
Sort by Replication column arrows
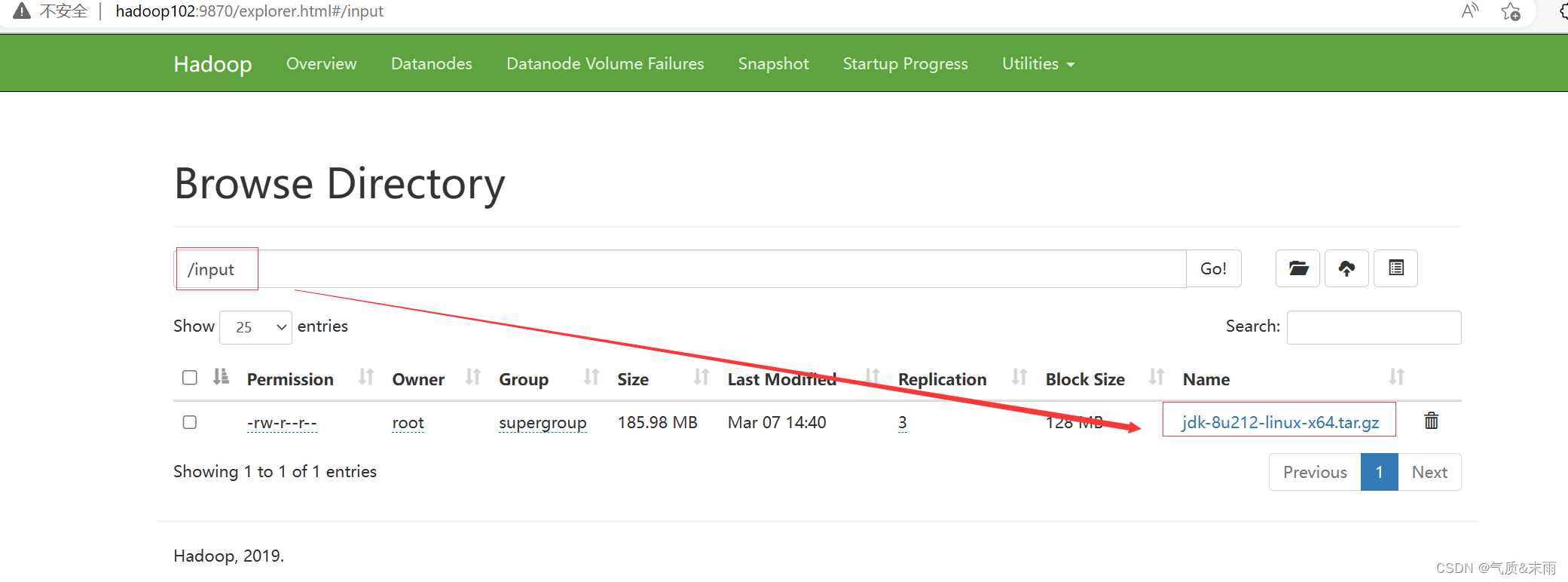point(1019,377)
